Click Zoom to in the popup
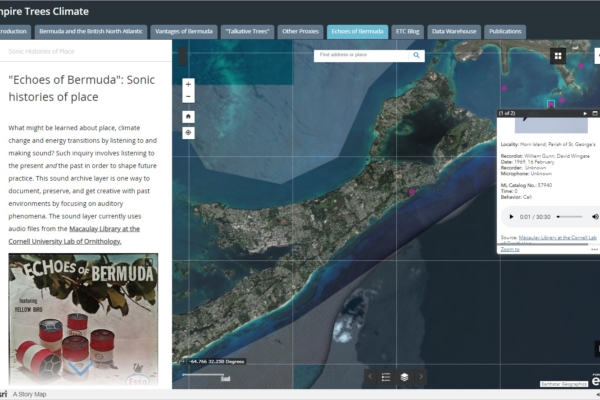 pos(510,249)
